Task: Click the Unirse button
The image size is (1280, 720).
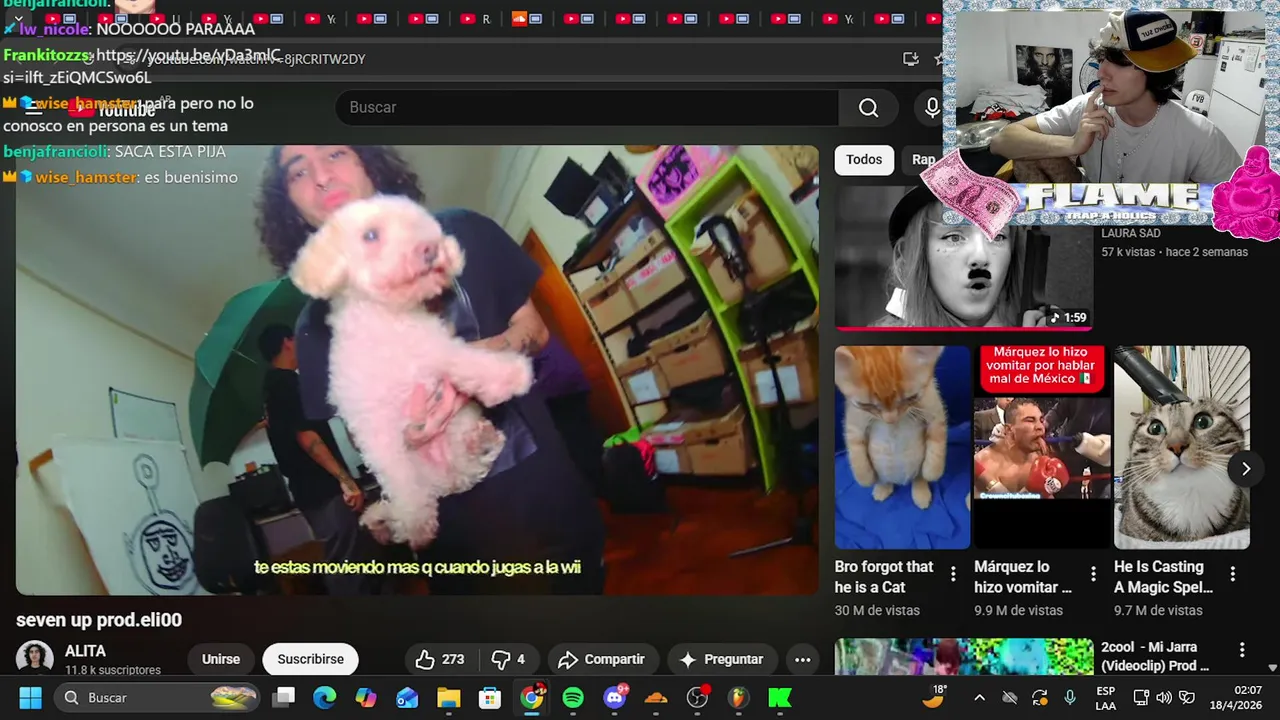Action: pyautogui.click(x=221, y=659)
